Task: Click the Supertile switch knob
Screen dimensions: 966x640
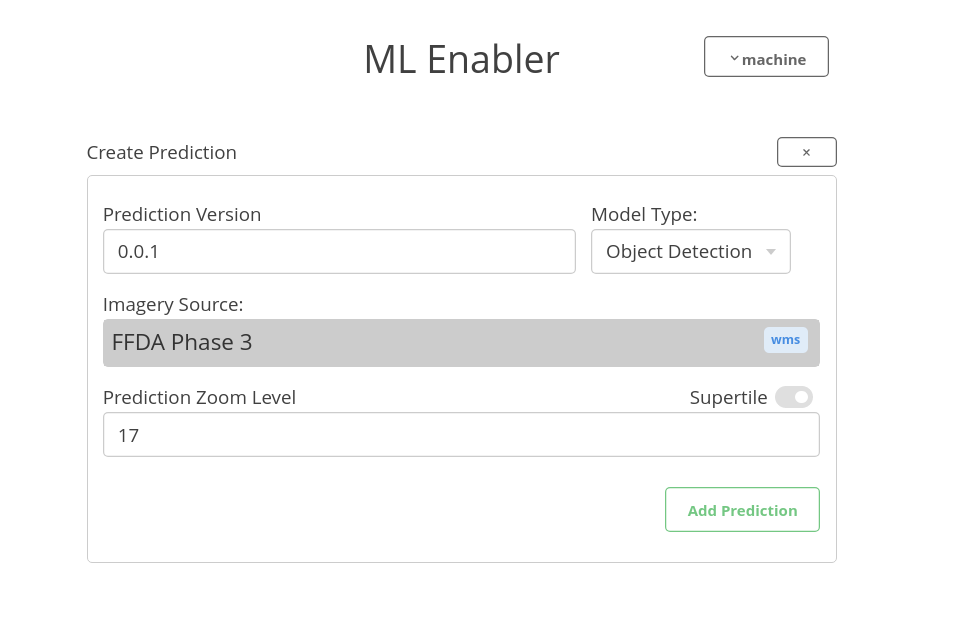Action: [x=800, y=397]
